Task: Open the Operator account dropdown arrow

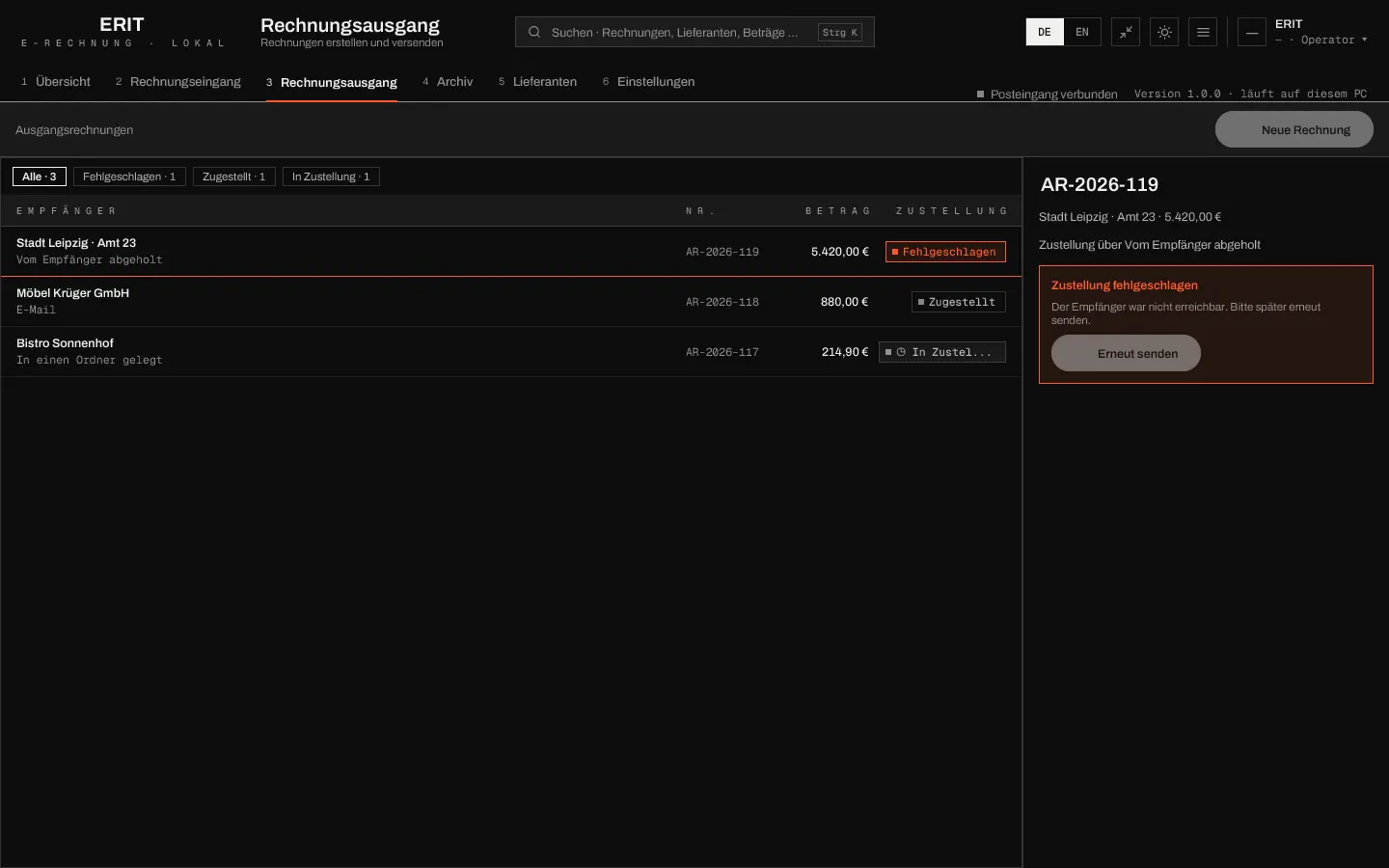Action: (1364, 40)
